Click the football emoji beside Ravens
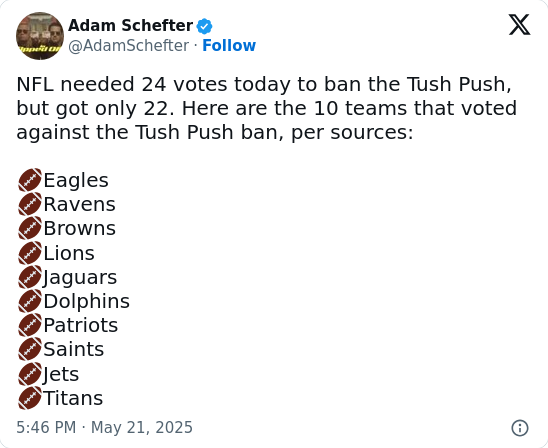Image resolution: width=548 pixels, height=448 pixels. coord(30,204)
